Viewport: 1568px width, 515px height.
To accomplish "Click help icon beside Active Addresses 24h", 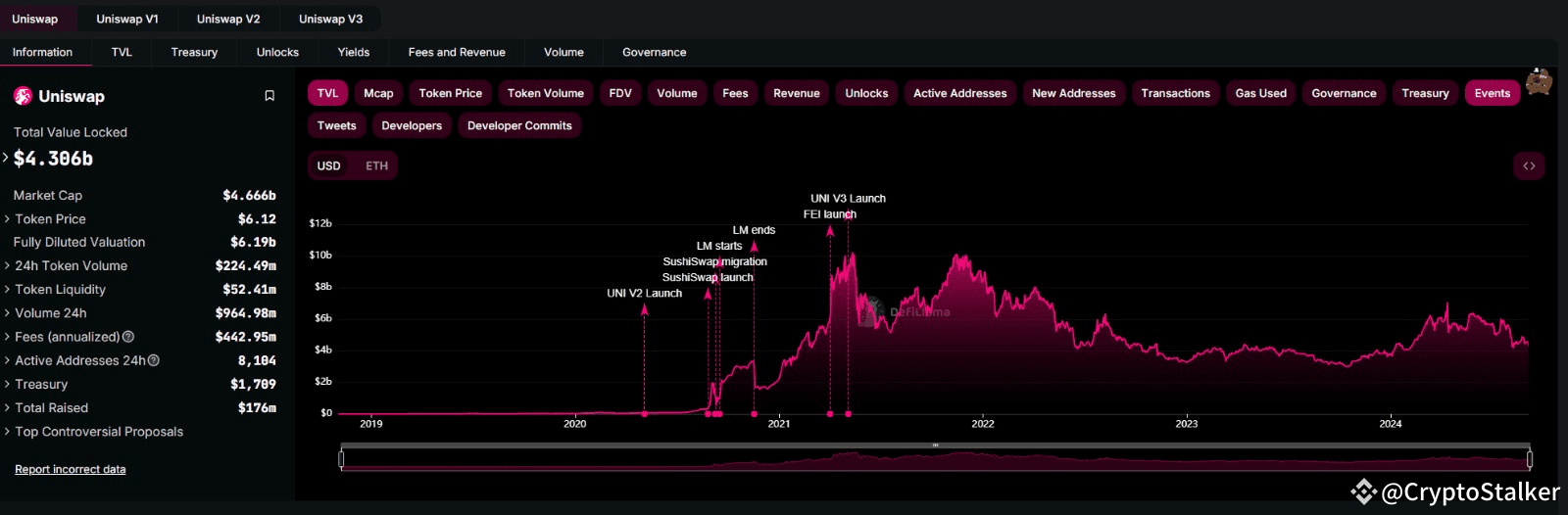I will coord(154,360).
